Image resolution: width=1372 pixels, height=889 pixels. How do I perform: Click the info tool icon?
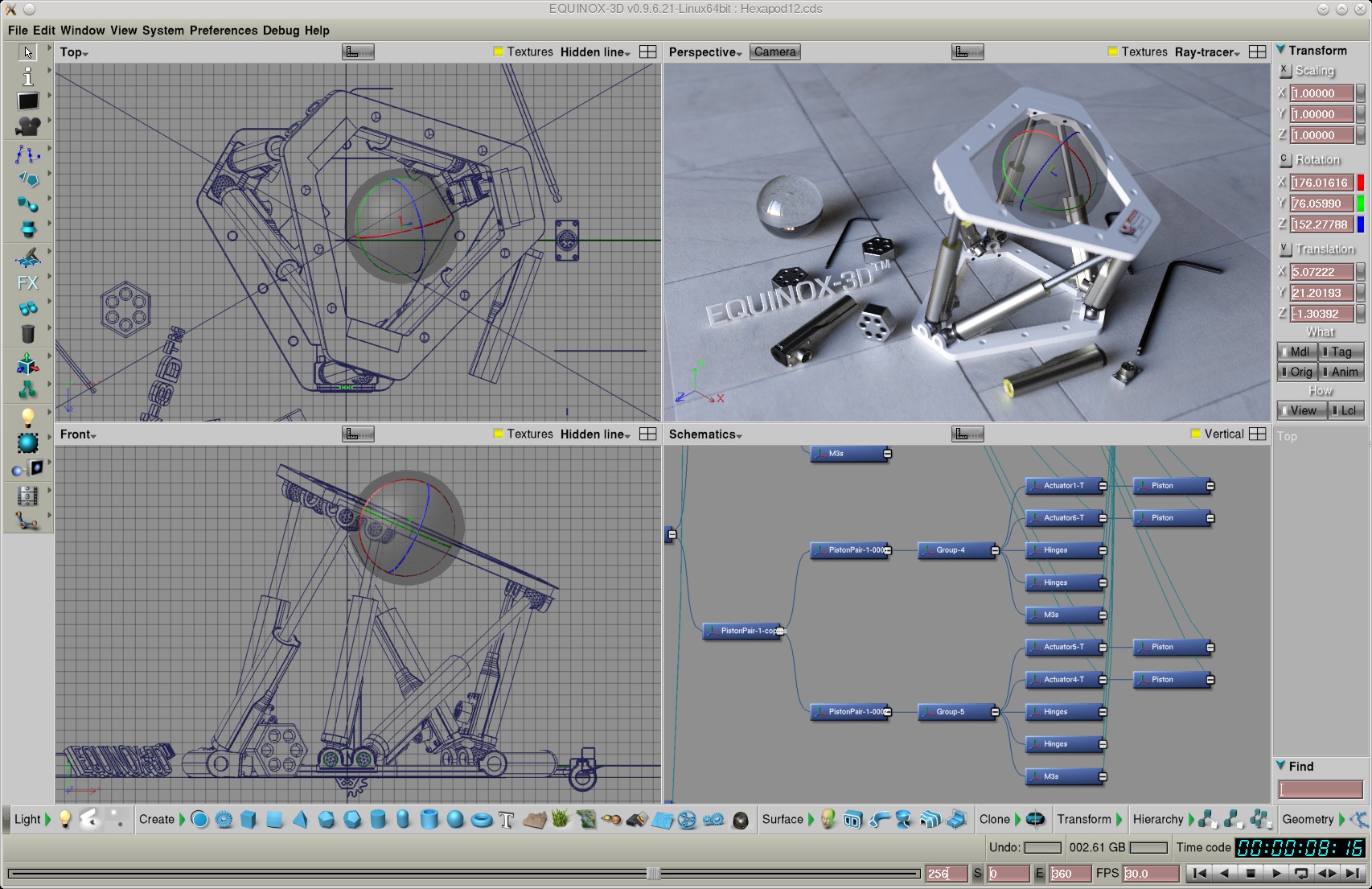[28, 76]
